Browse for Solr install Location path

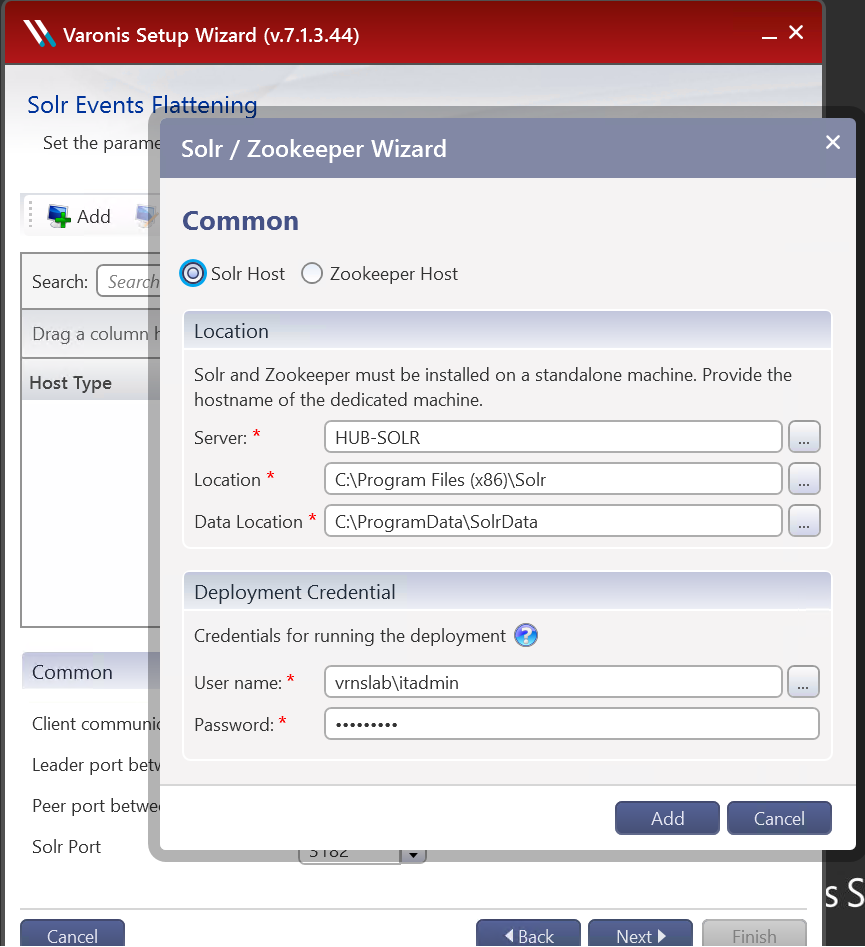(x=804, y=479)
